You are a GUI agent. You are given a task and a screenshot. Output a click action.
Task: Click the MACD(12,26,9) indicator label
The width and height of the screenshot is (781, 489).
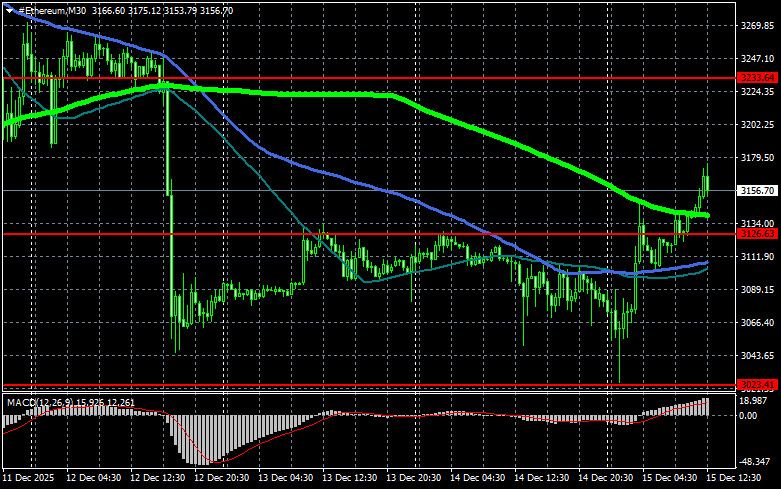point(39,402)
